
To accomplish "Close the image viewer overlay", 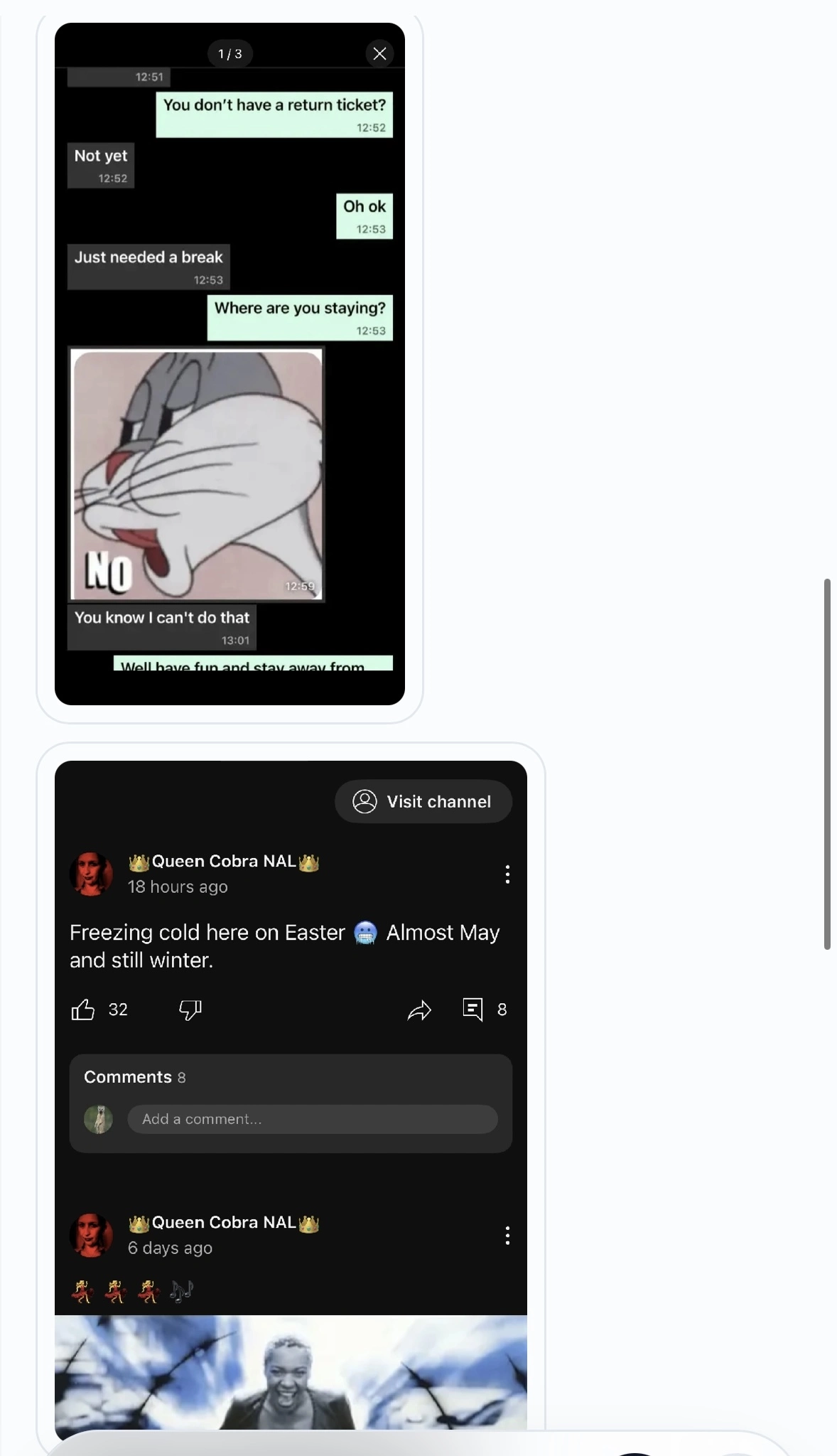I will pyautogui.click(x=379, y=53).
